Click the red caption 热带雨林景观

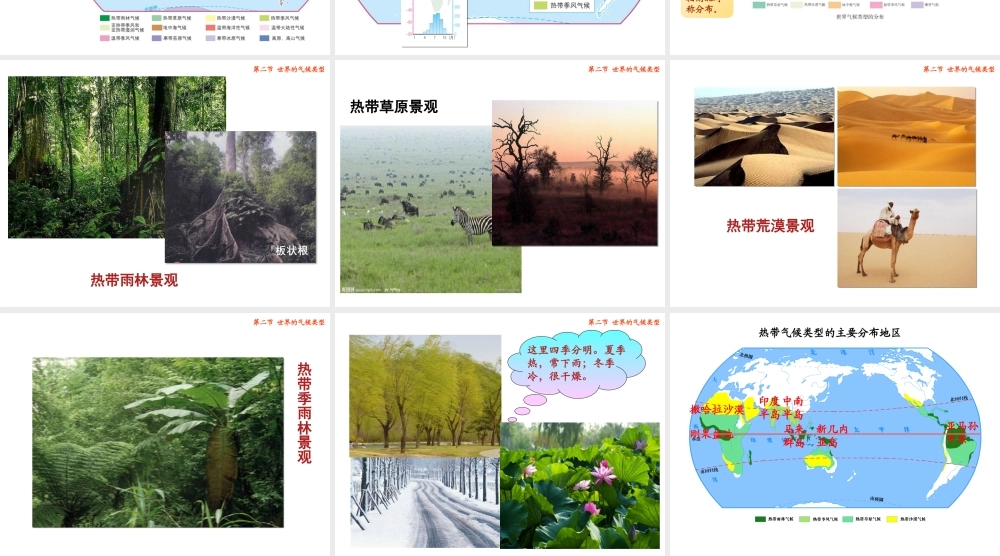pyautogui.click(x=134, y=280)
